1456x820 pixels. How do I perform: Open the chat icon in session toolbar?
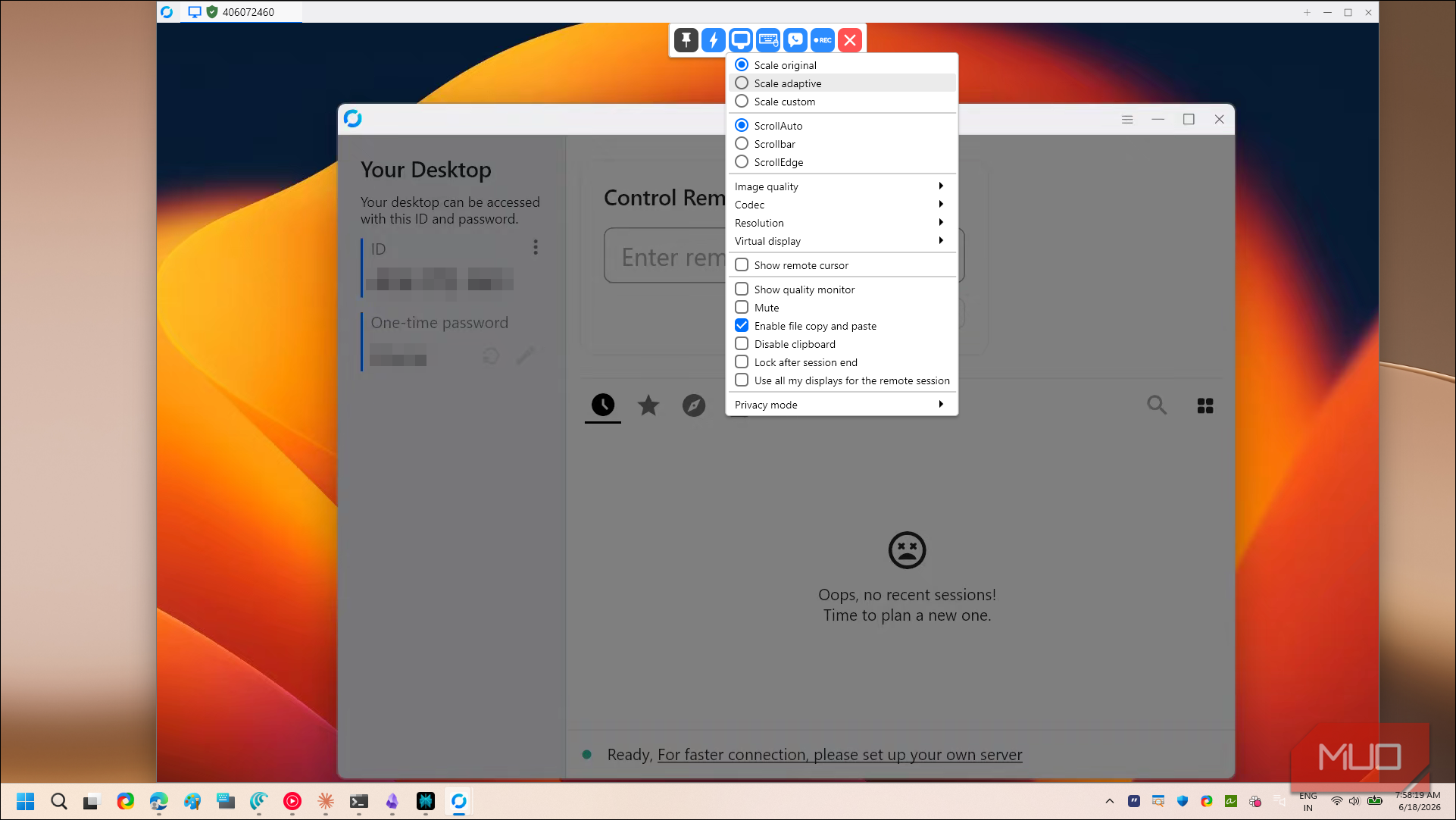795,40
